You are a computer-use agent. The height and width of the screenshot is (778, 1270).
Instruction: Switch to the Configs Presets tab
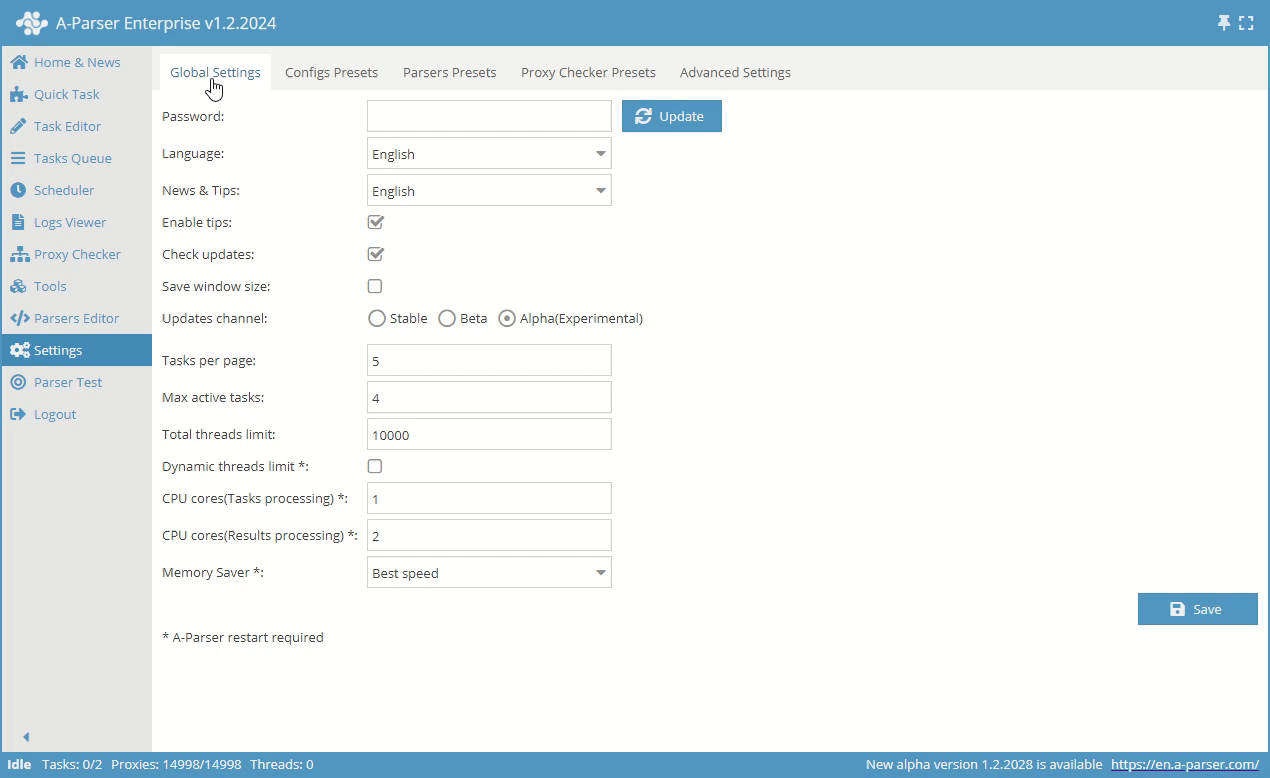pos(331,72)
